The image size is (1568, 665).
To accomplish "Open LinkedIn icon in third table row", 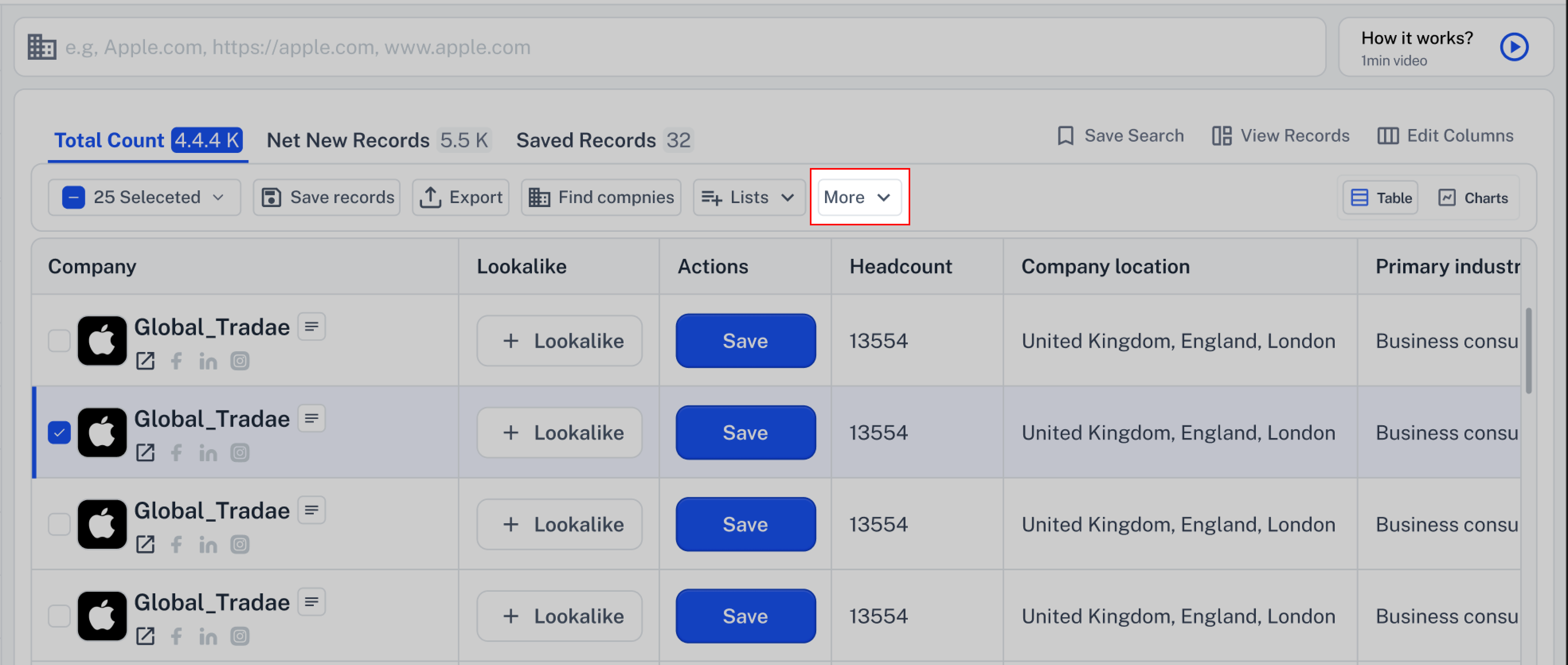I will [x=208, y=544].
